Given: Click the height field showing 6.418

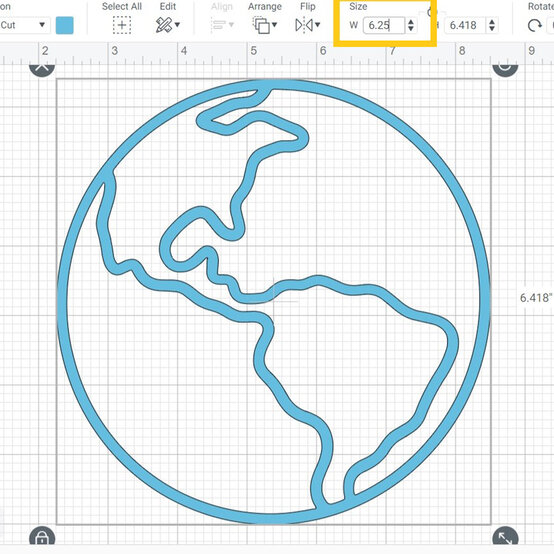Looking at the screenshot, I should click(465, 25).
